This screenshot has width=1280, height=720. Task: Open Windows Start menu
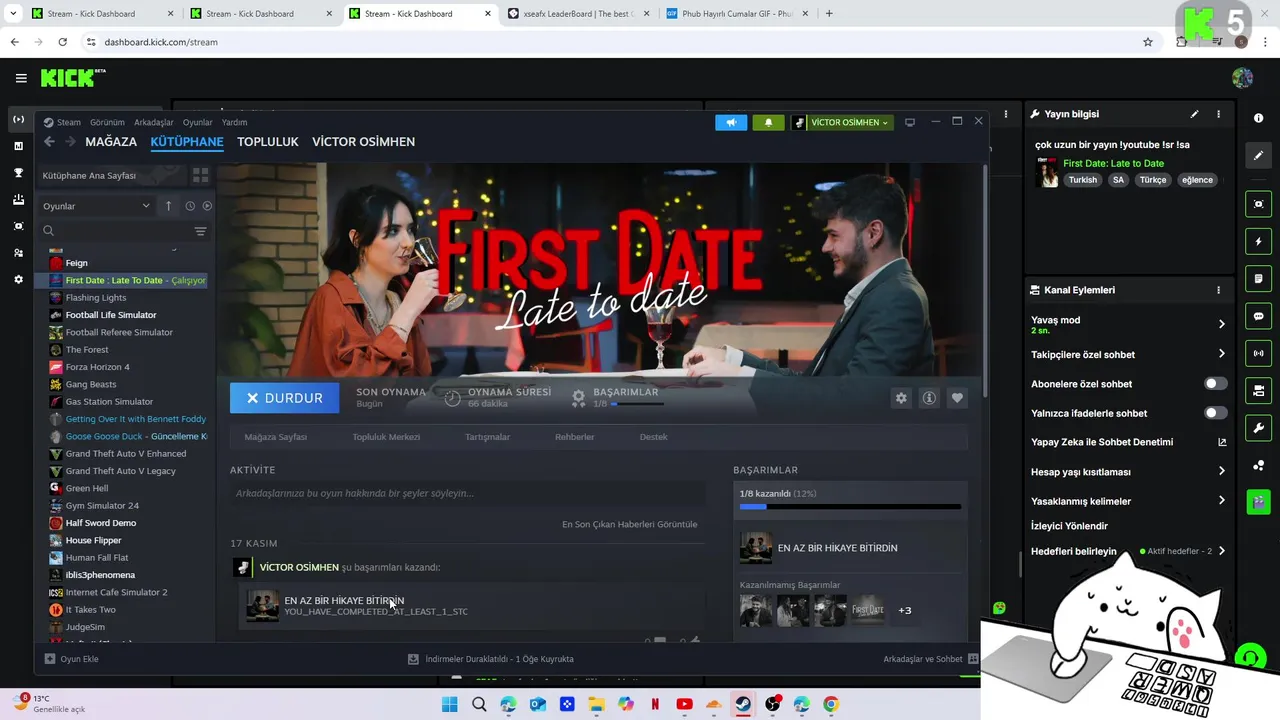[x=450, y=704]
